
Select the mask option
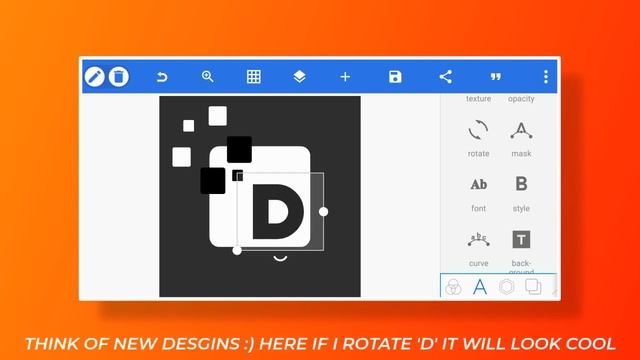(x=521, y=139)
